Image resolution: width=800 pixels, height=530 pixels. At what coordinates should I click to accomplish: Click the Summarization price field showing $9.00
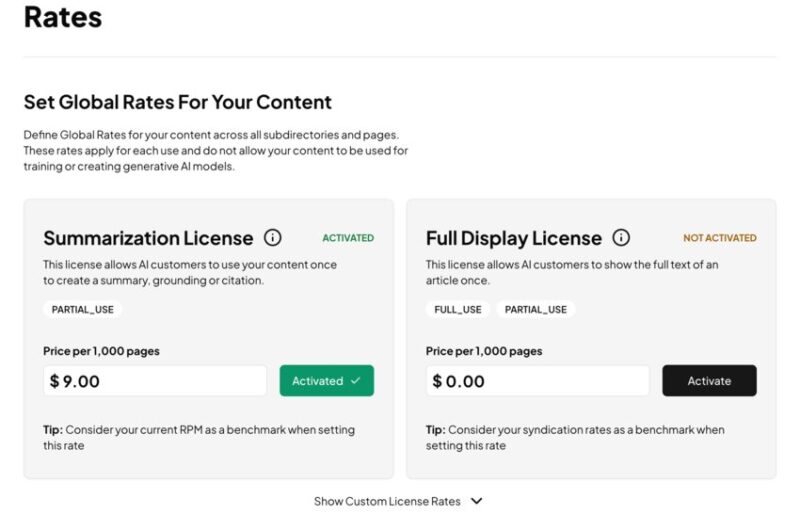[x=155, y=381]
